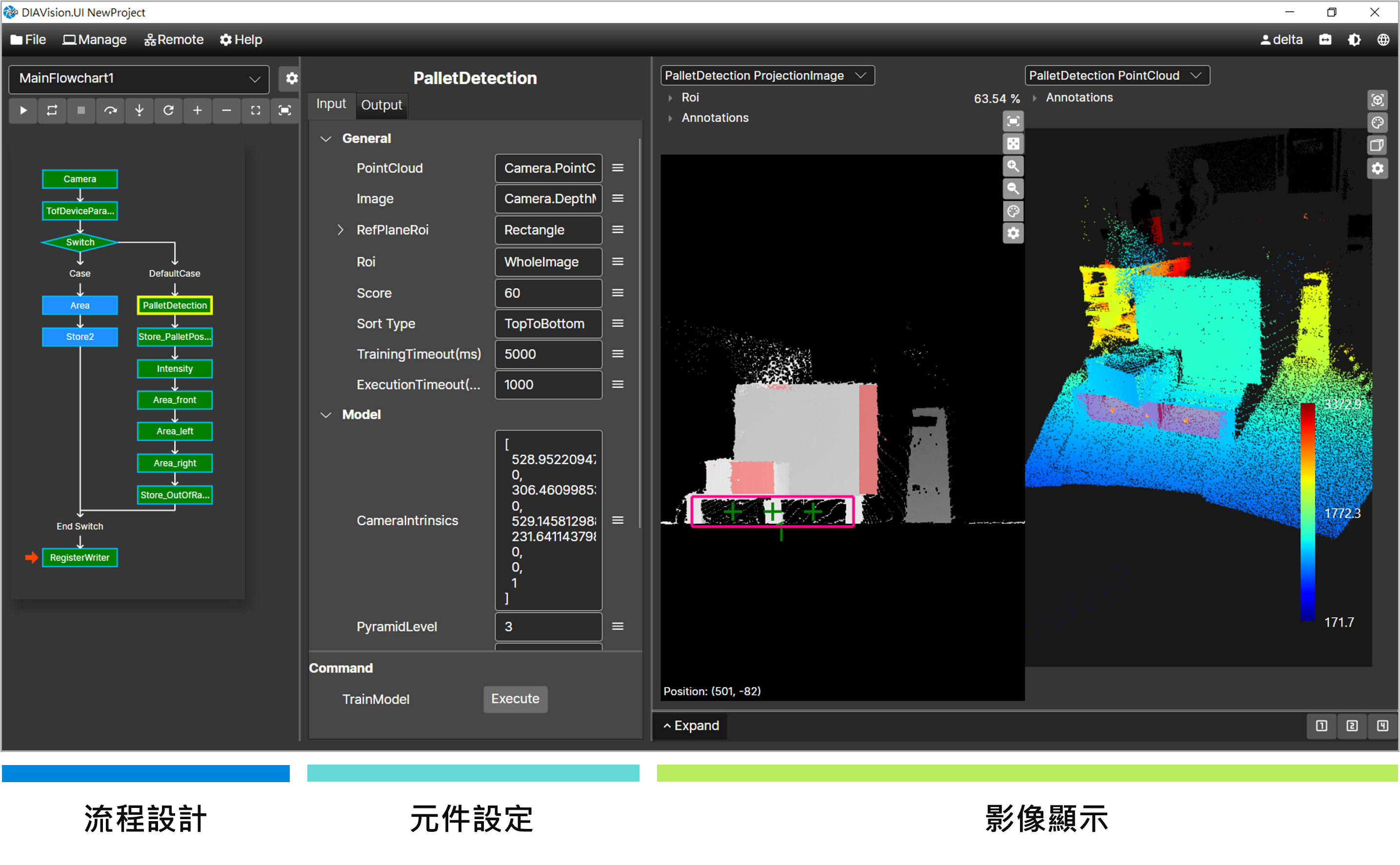
Task: Expand Annotations under the projection image viewer
Action: 670,118
